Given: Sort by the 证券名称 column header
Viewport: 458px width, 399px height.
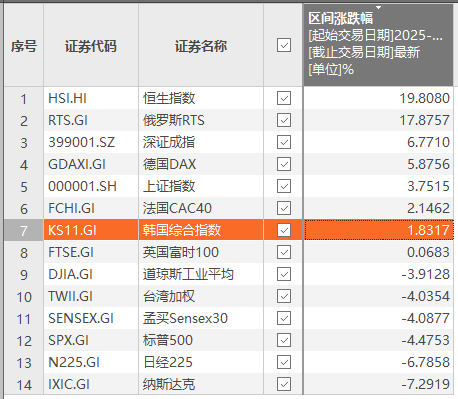Looking at the screenshot, I should [x=201, y=46].
